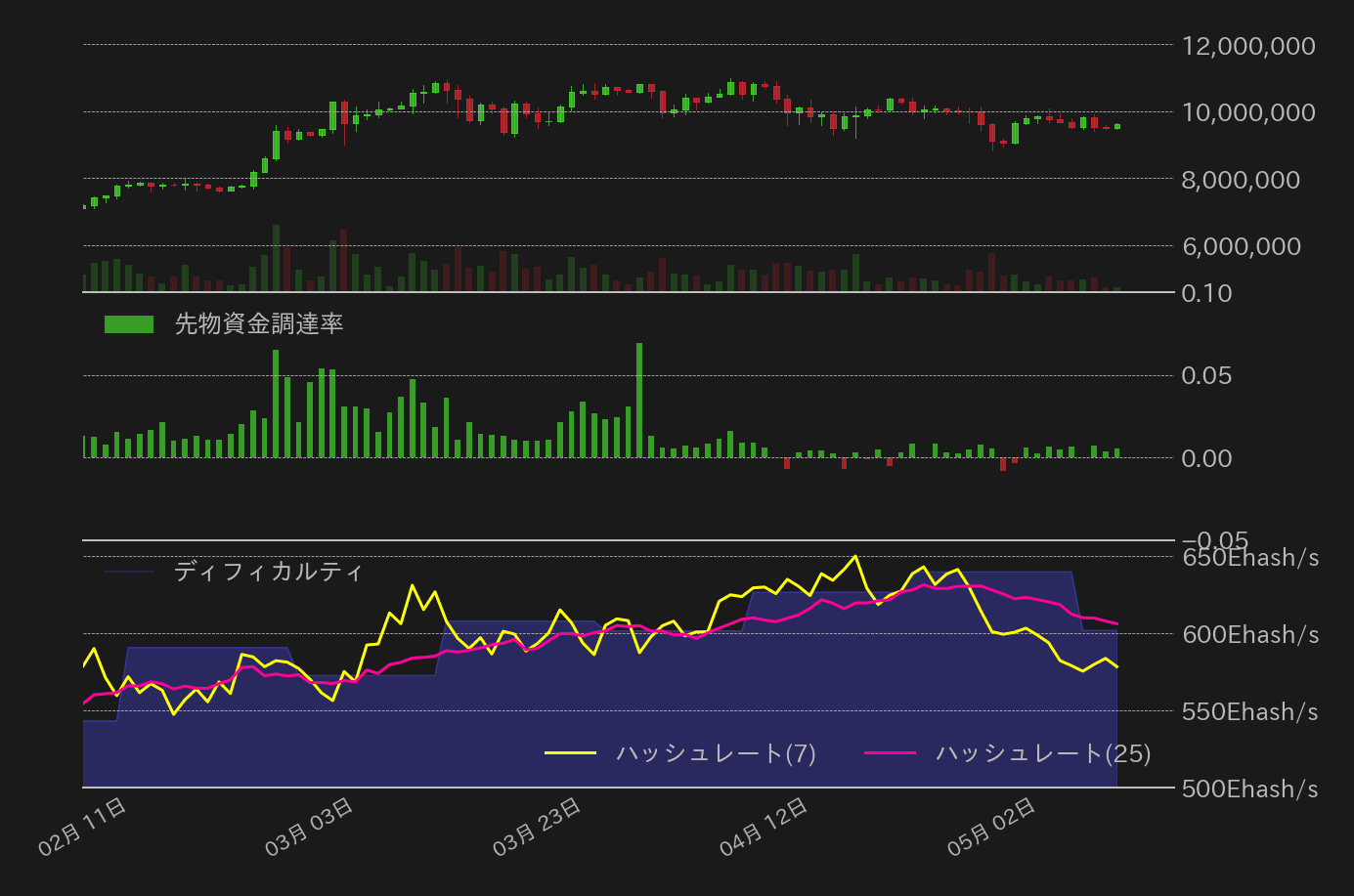The width and height of the screenshot is (1354, 896).
Task: Click the 02月 11日 date label
Action: pos(82,827)
